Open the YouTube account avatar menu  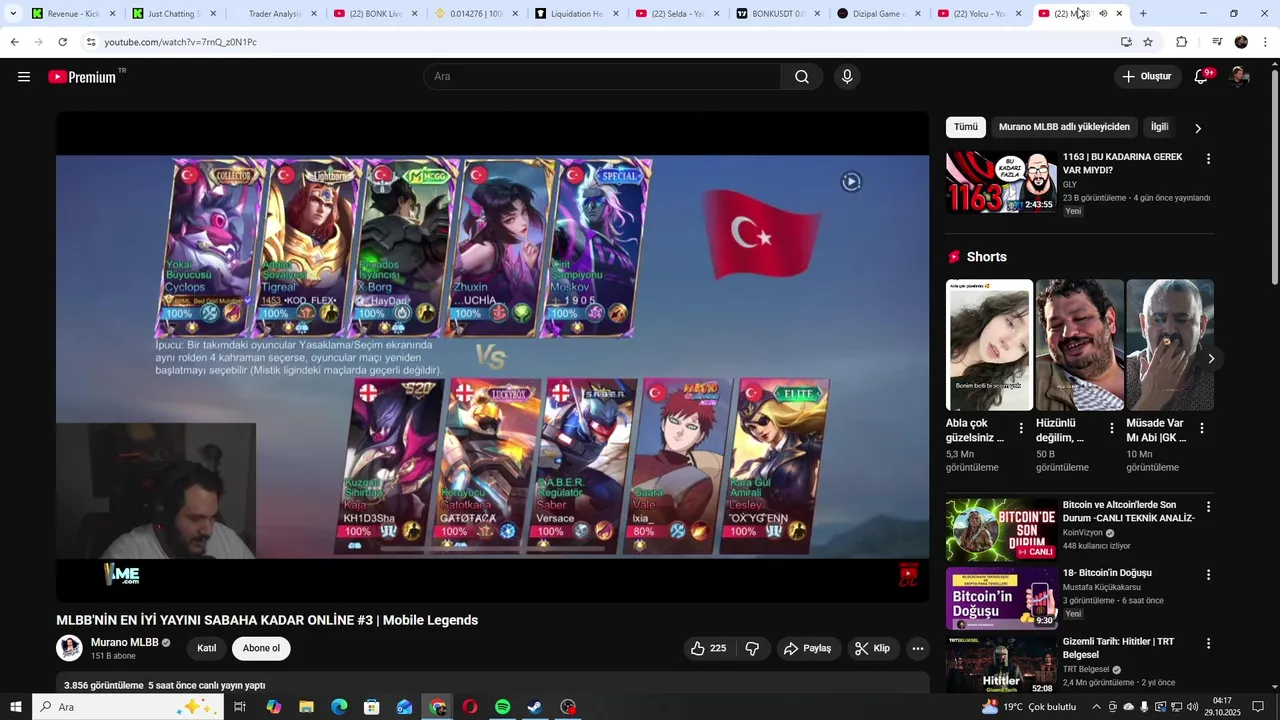tap(1239, 77)
